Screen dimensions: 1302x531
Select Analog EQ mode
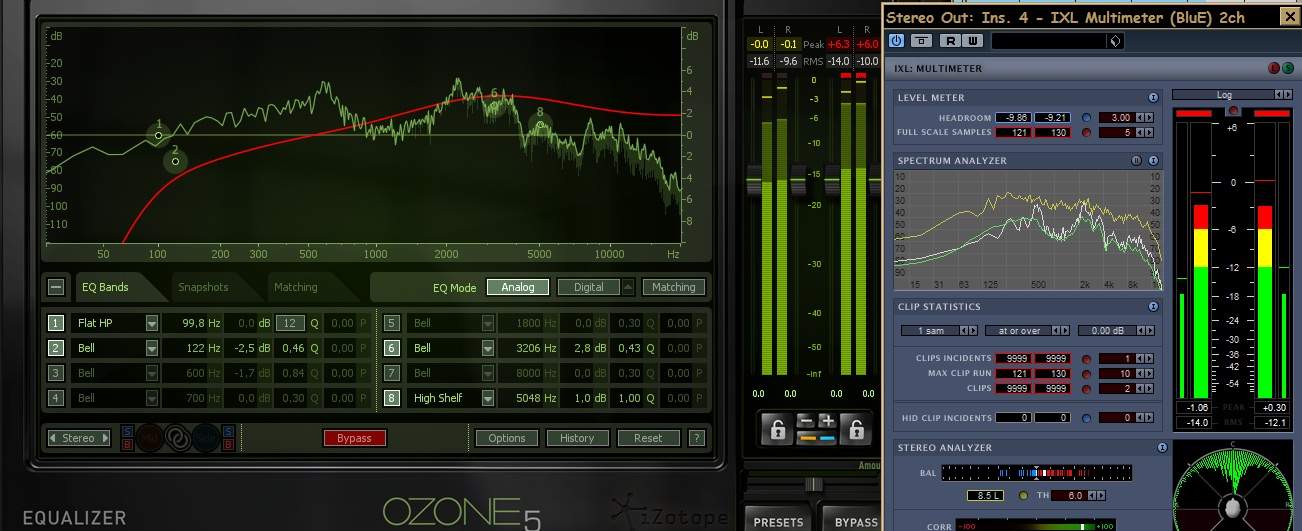[x=518, y=287]
